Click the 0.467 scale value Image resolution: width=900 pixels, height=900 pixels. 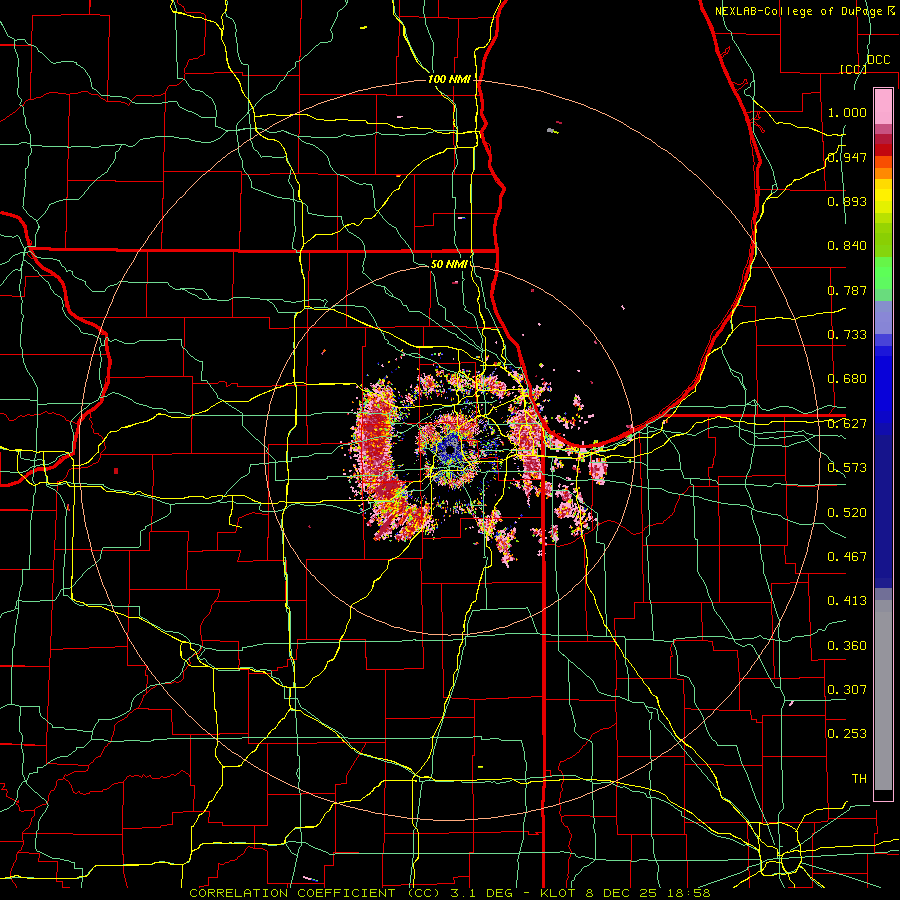[x=847, y=557]
